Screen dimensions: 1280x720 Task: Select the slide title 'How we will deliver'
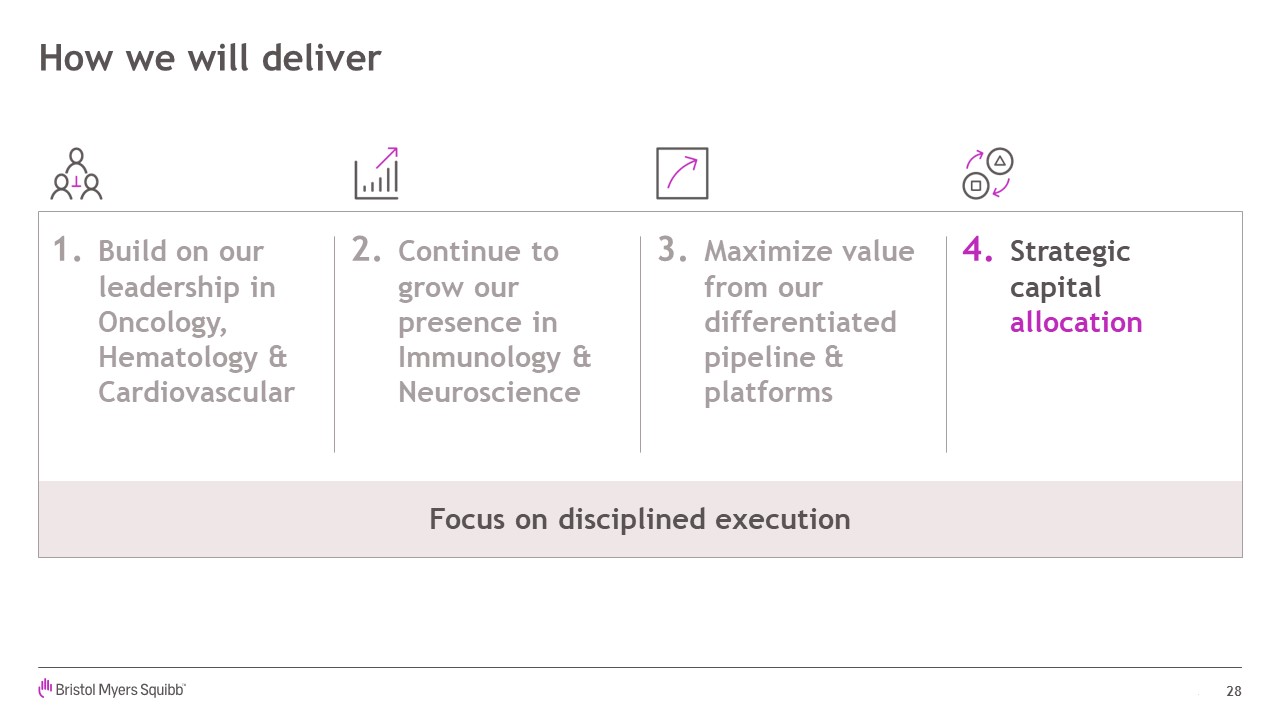[210, 58]
